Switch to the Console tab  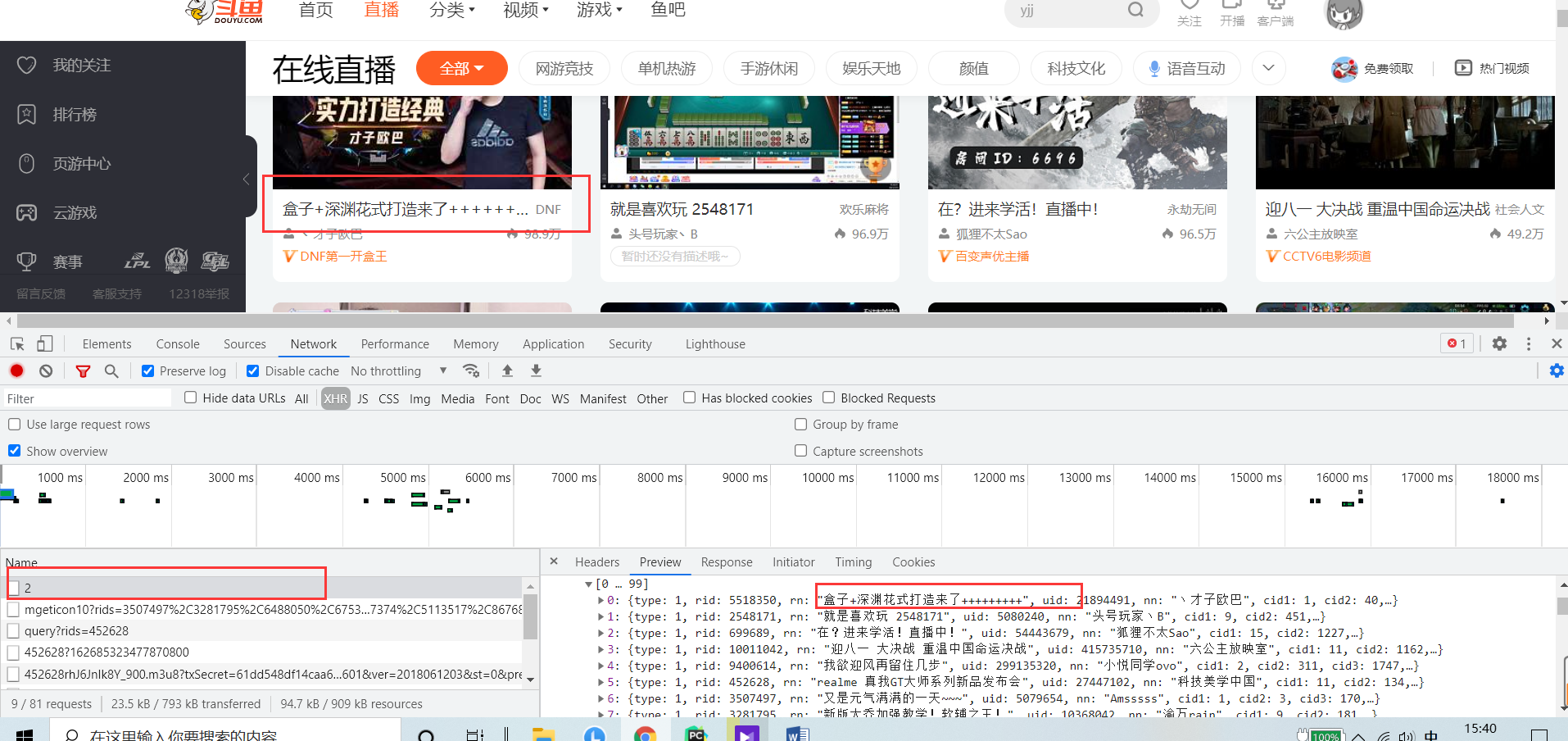coord(178,344)
